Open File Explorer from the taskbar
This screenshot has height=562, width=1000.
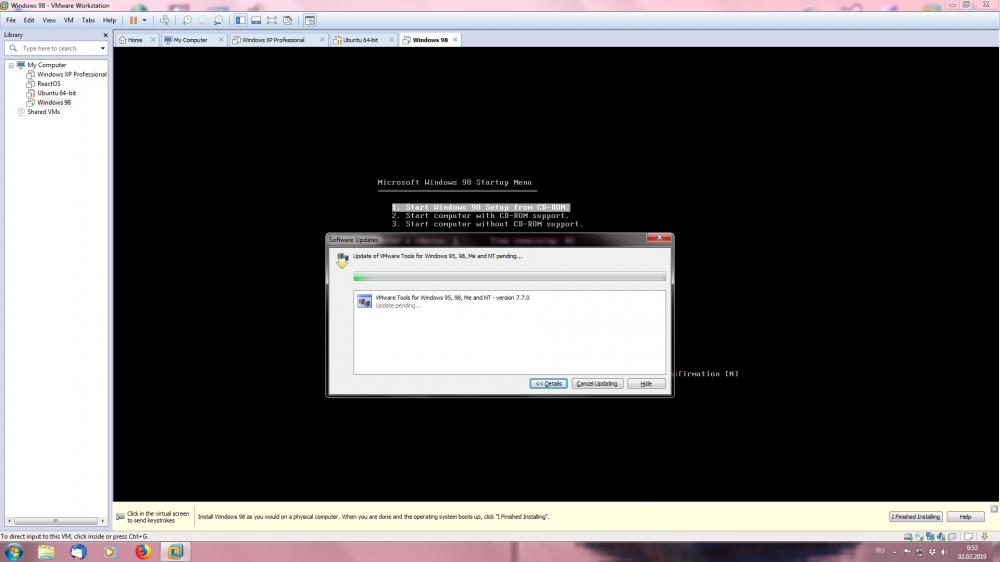pos(46,552)
